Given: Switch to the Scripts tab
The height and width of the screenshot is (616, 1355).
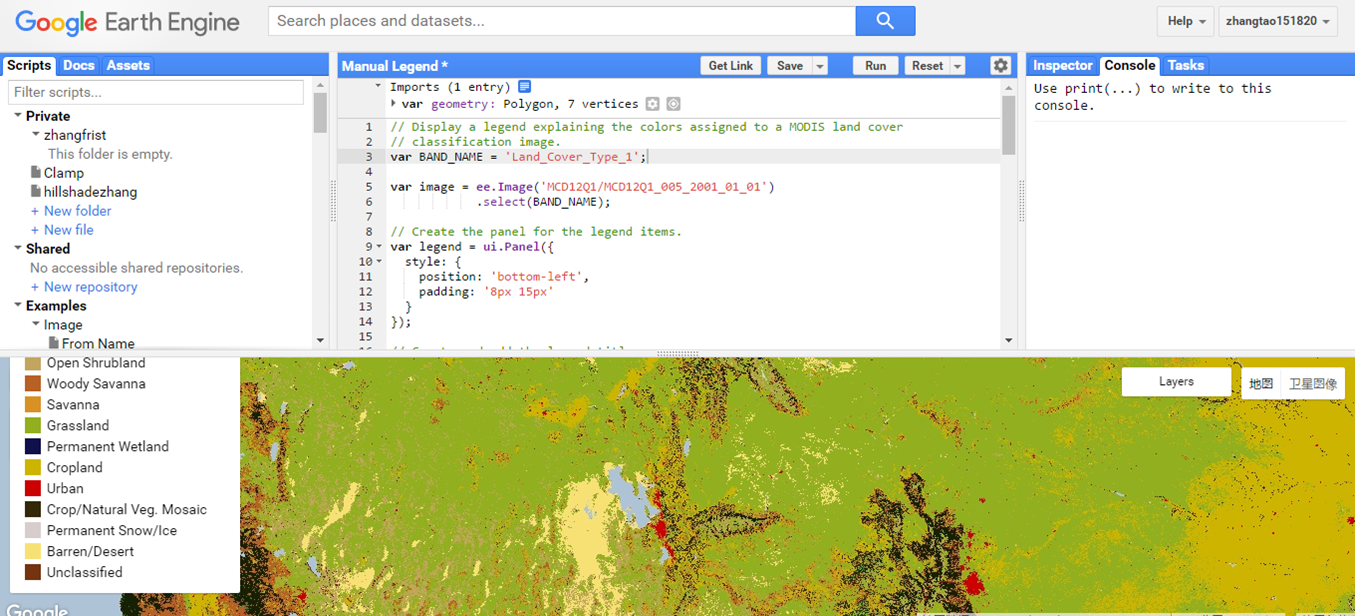Looking at the screenshot, I should [x=29, y=65].
